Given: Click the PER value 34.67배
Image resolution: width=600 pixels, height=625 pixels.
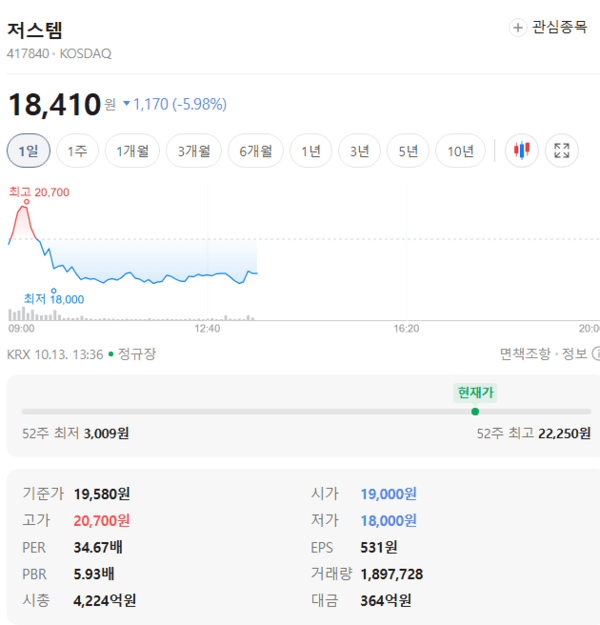Looking at the screenshot, I should tap(98, 547).
